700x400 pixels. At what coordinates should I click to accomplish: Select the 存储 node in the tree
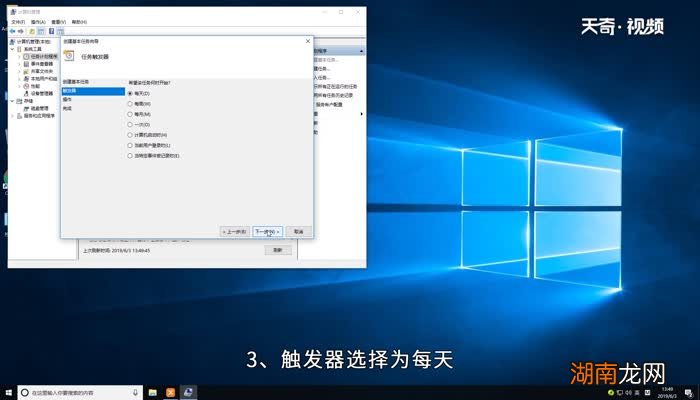coord(28,101)
